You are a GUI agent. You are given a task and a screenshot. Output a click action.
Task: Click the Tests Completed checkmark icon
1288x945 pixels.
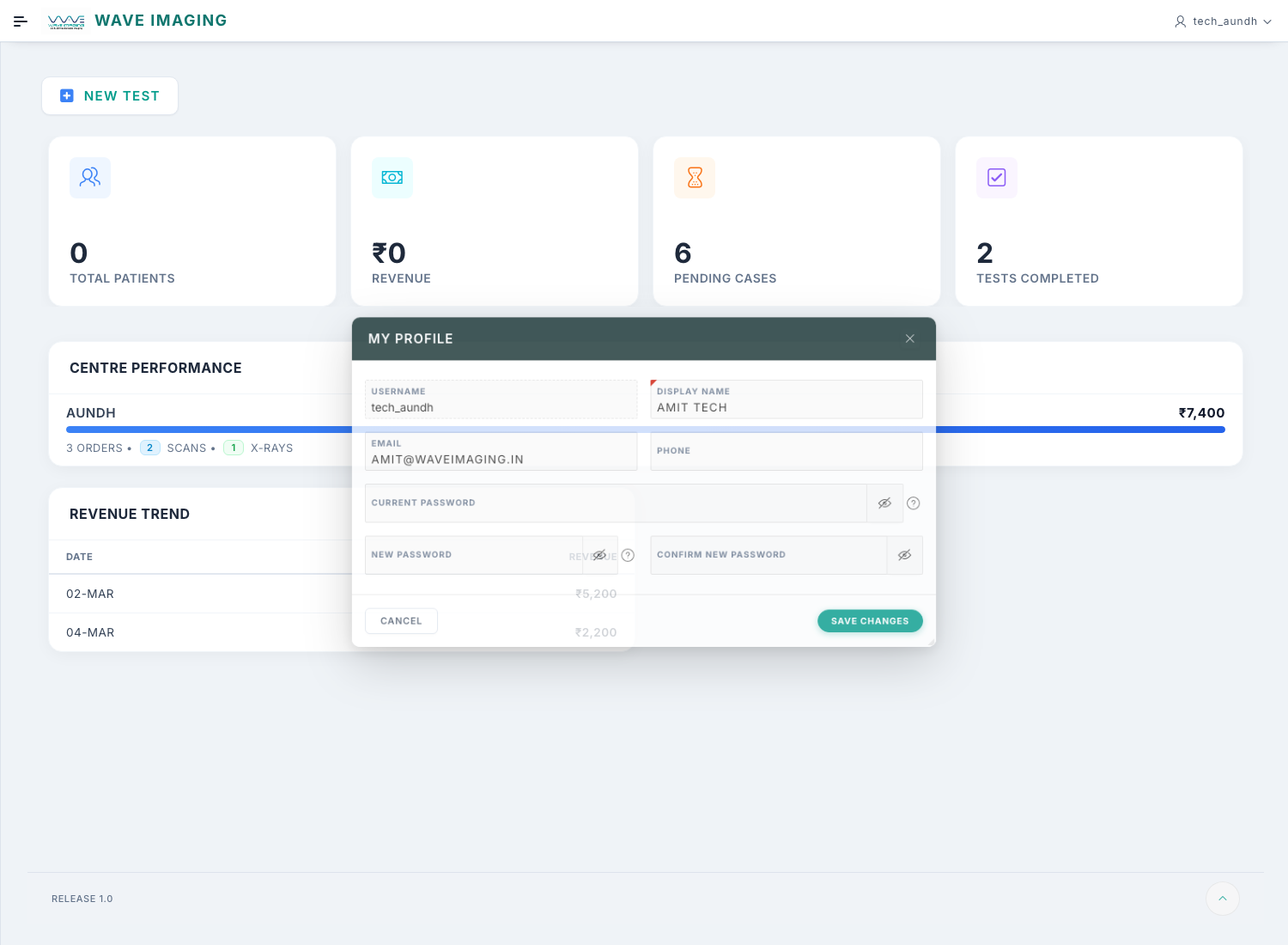click(997, 178)
